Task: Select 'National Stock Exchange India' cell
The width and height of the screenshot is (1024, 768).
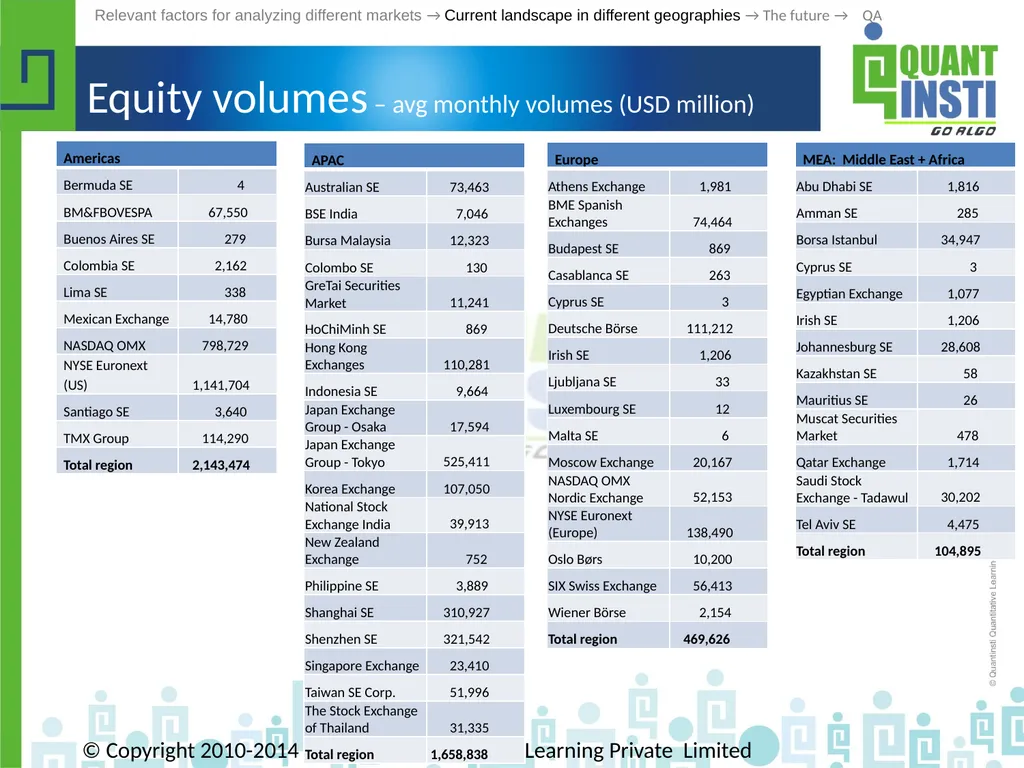Action: 366,515
